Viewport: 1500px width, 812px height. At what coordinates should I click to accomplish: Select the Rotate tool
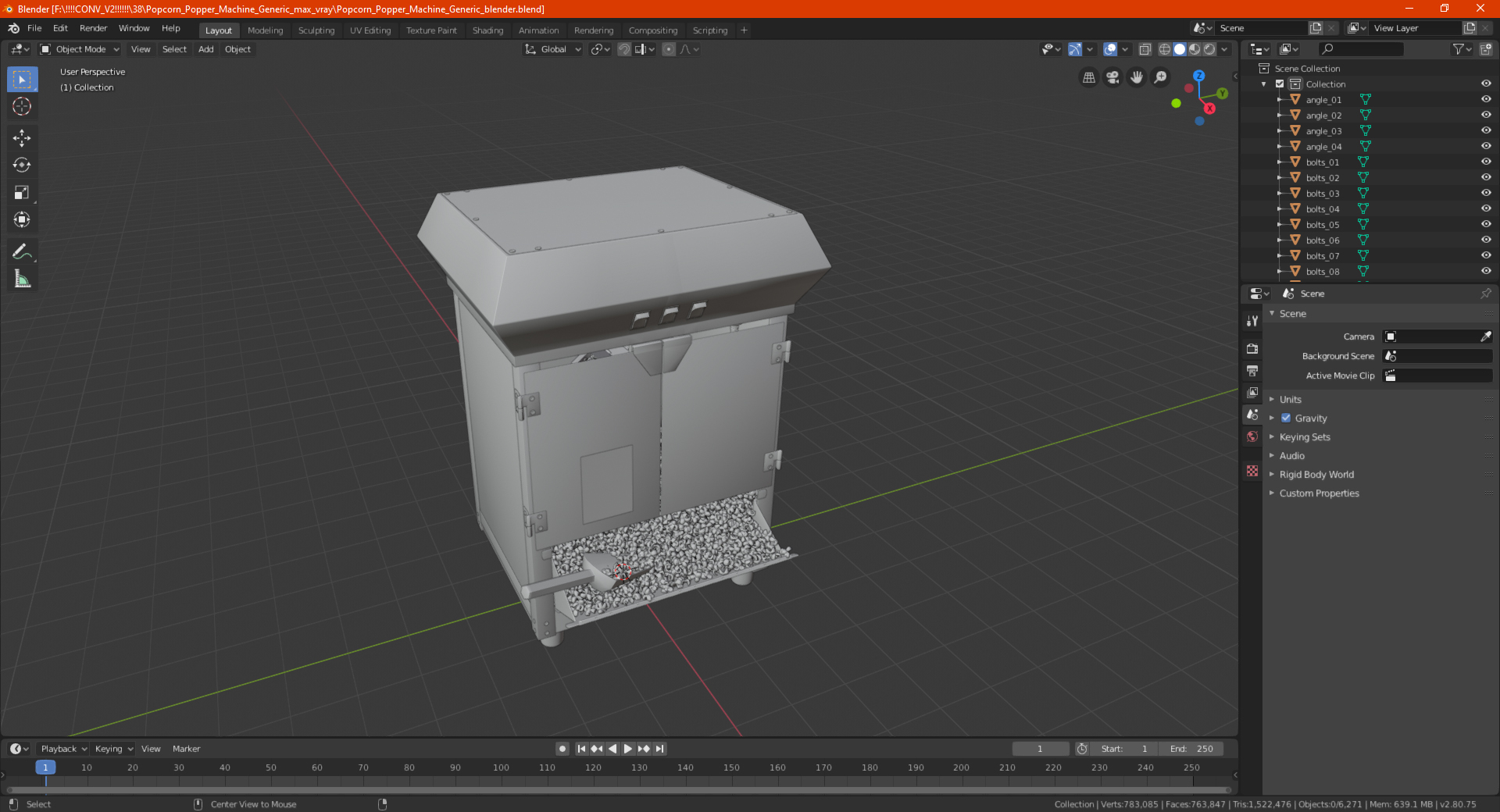(x=22, y=166)
